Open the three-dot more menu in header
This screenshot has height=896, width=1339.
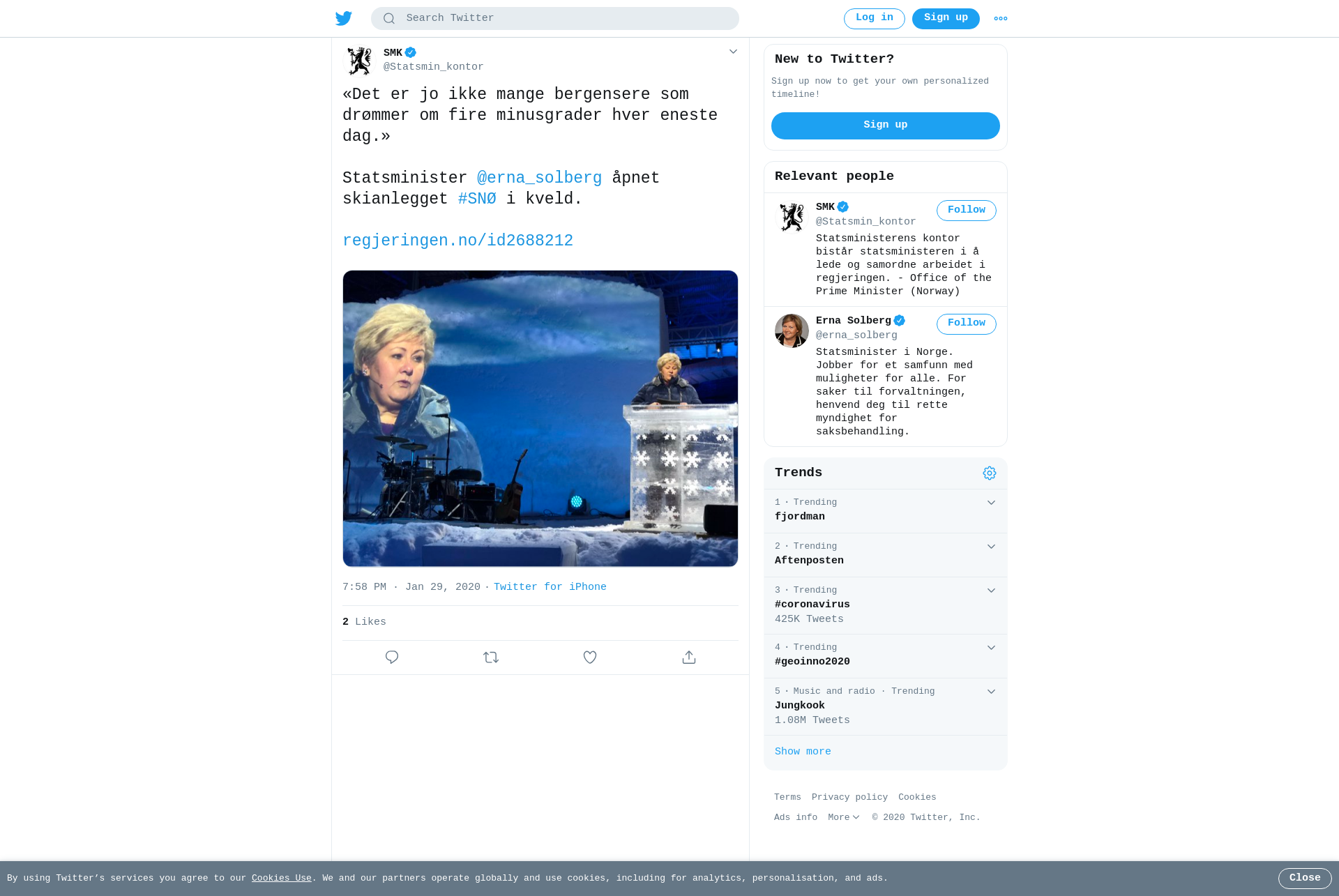tap(1001, 19)
